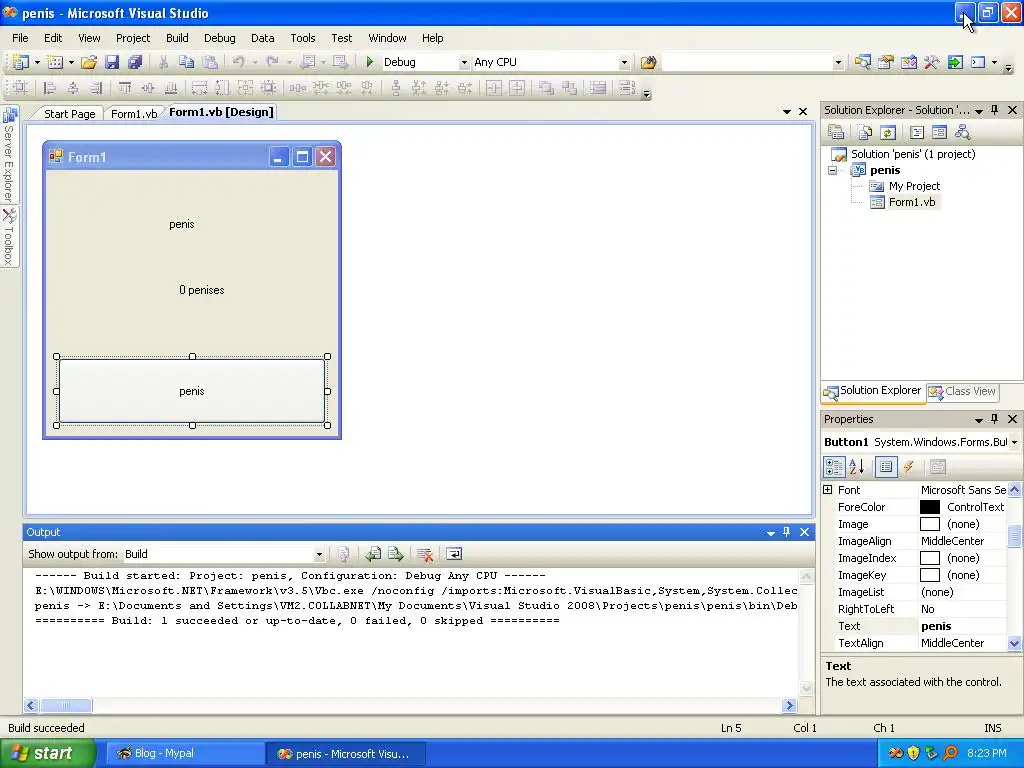Click the Find in Files icon
The width and height of the screenshot is (1024, 768).
click(648, 62)
